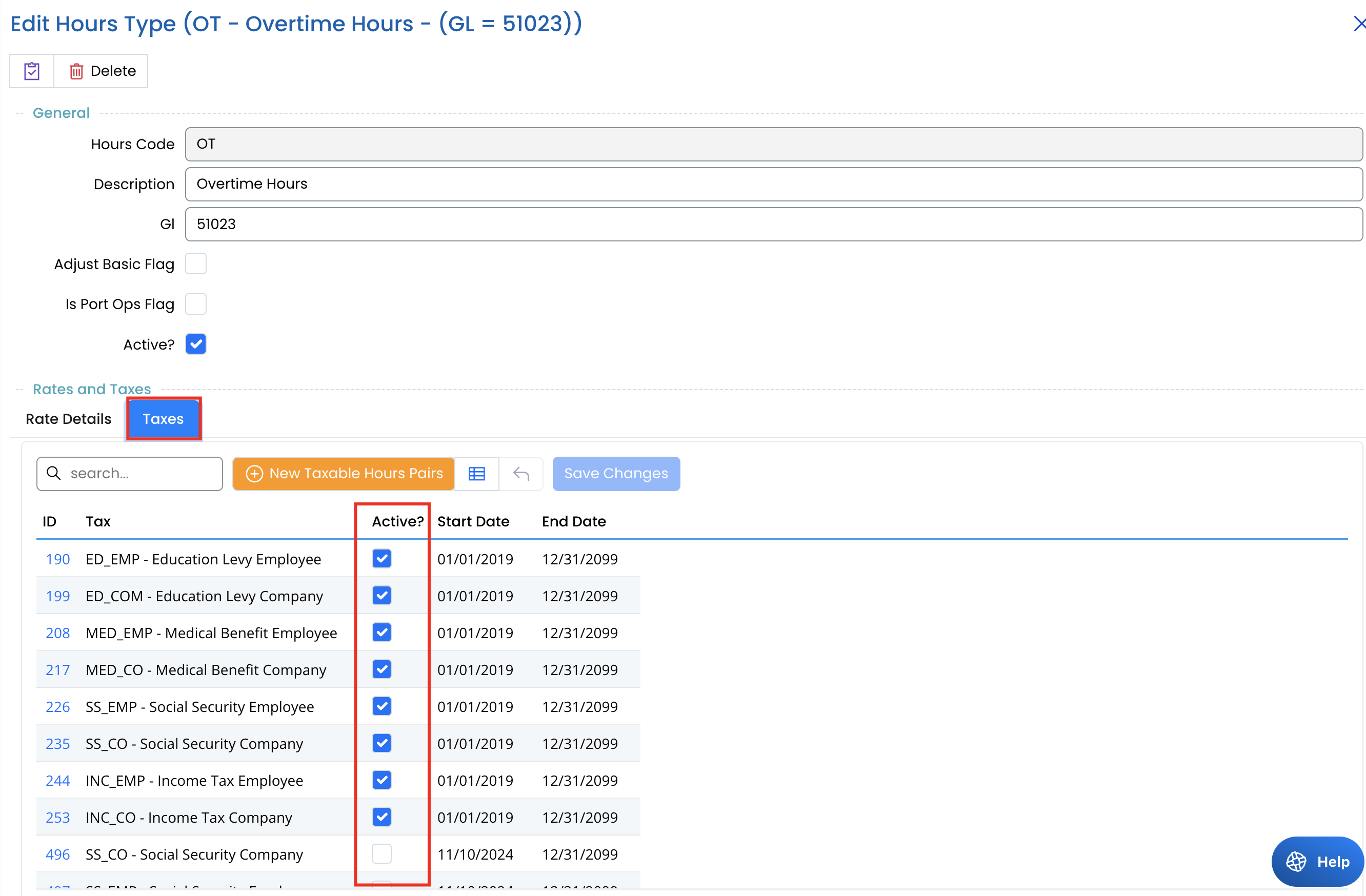The height and width of the screenshot is (896, 1366).
Task: Click the Gl 51023 input field
Action: (x=773, y=225)
